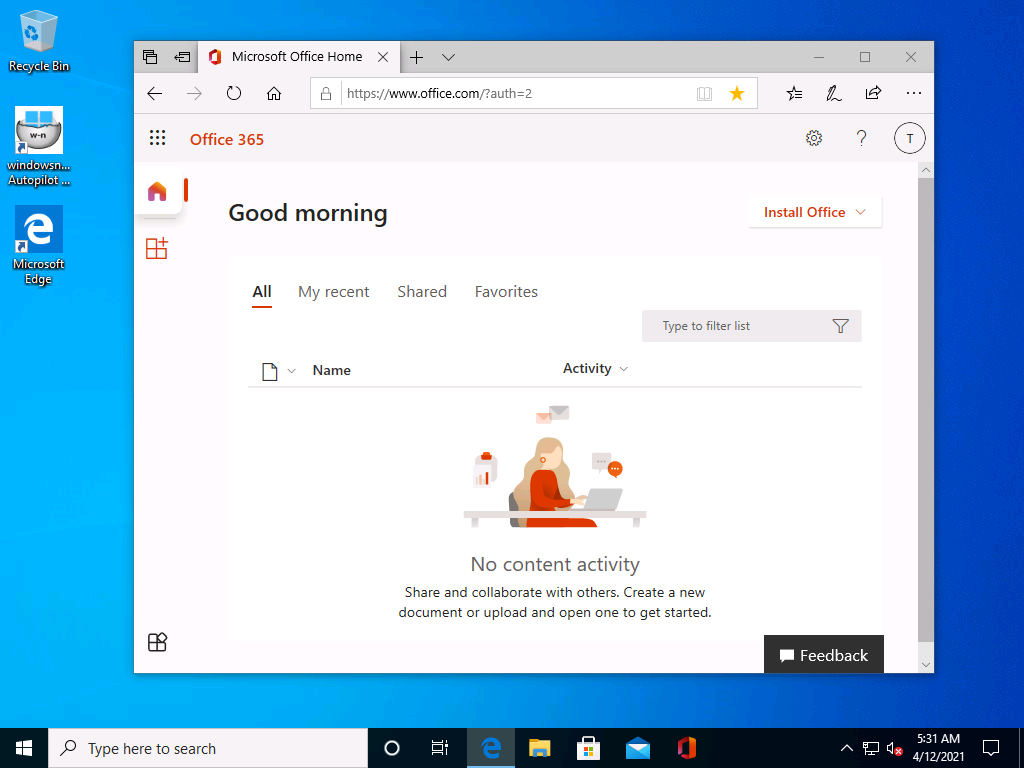This screenshot has height=768, width=1024.
Task: Show hidden system tray icons
Action: [x=846, y=748]
